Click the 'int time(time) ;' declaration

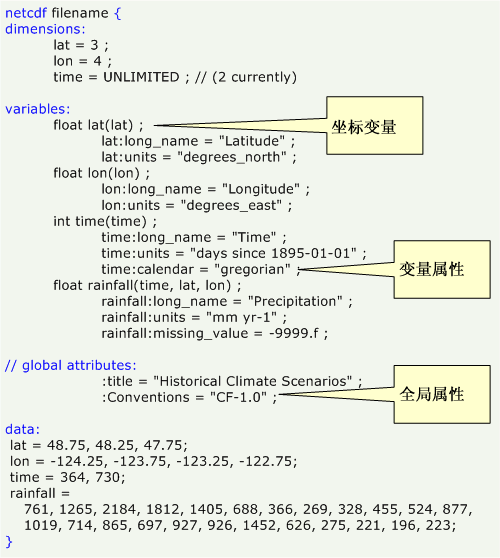(105, 221)
